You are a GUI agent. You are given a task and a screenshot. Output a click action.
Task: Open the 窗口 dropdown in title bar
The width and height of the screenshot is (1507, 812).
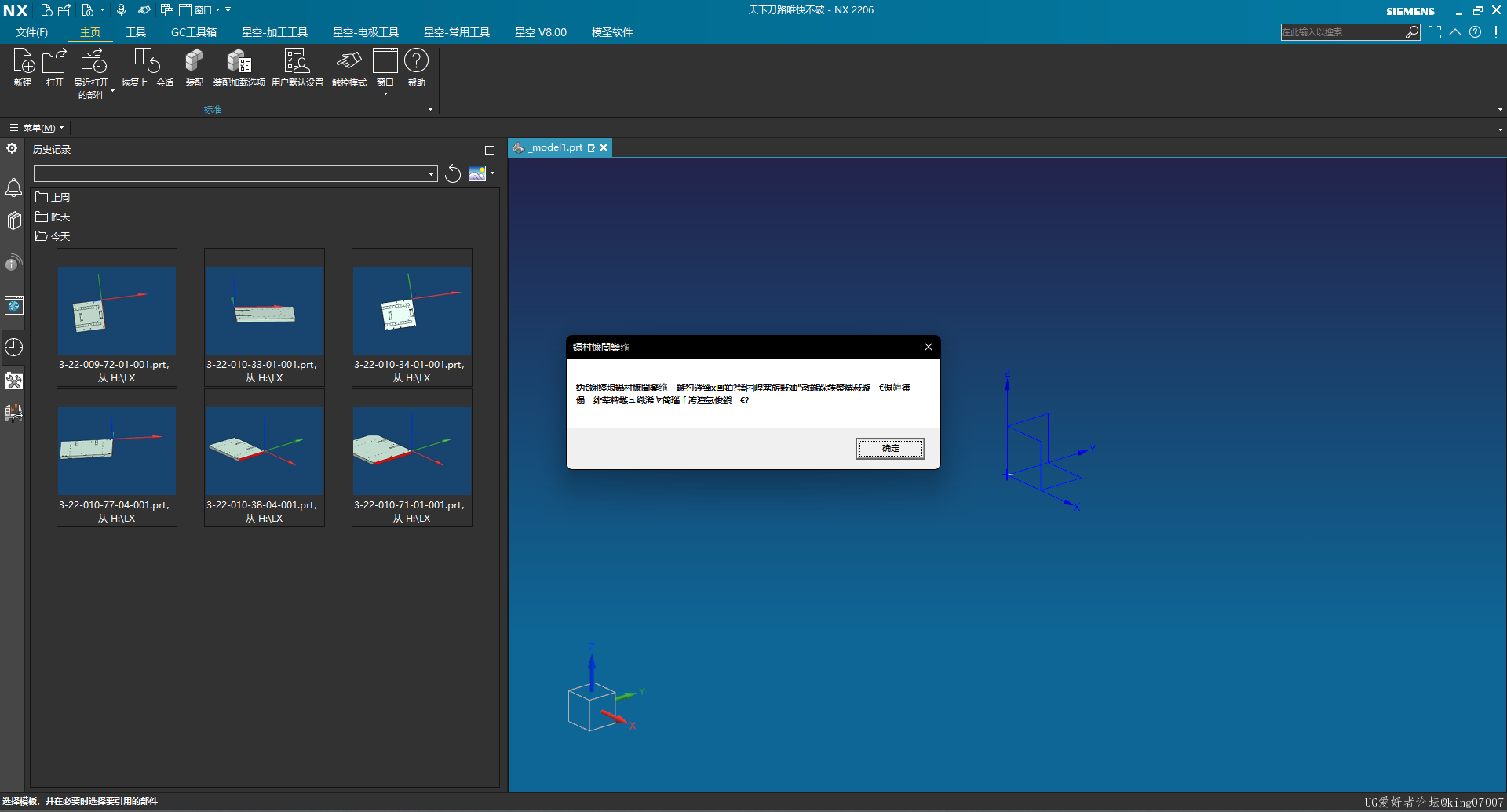[x=202, y=10]
